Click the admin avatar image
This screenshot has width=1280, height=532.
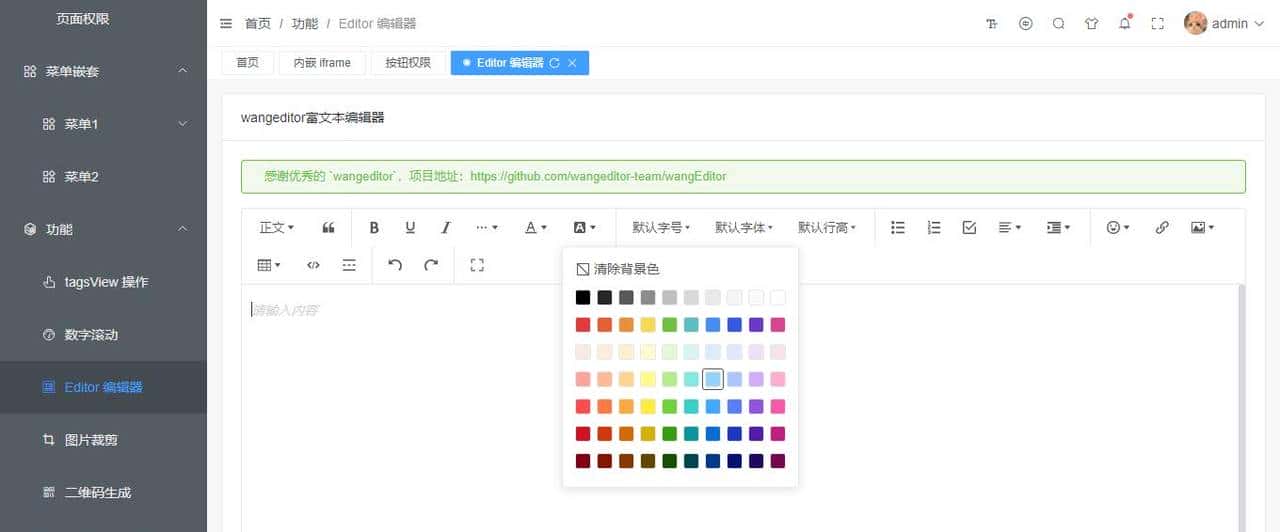click(x=1195, y=23)
